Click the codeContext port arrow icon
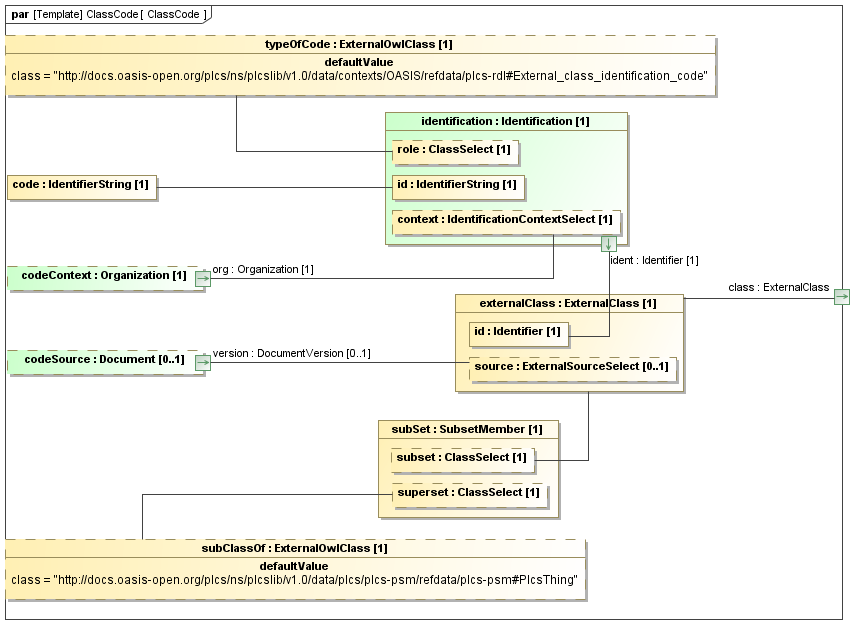Image resolution: width=864 pixels, height=634 pixels. click(x=203, y=279)
